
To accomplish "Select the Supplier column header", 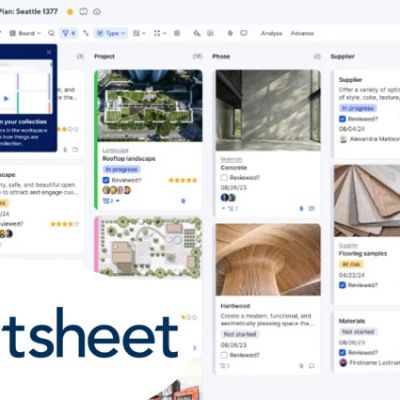I will point(342,56).
